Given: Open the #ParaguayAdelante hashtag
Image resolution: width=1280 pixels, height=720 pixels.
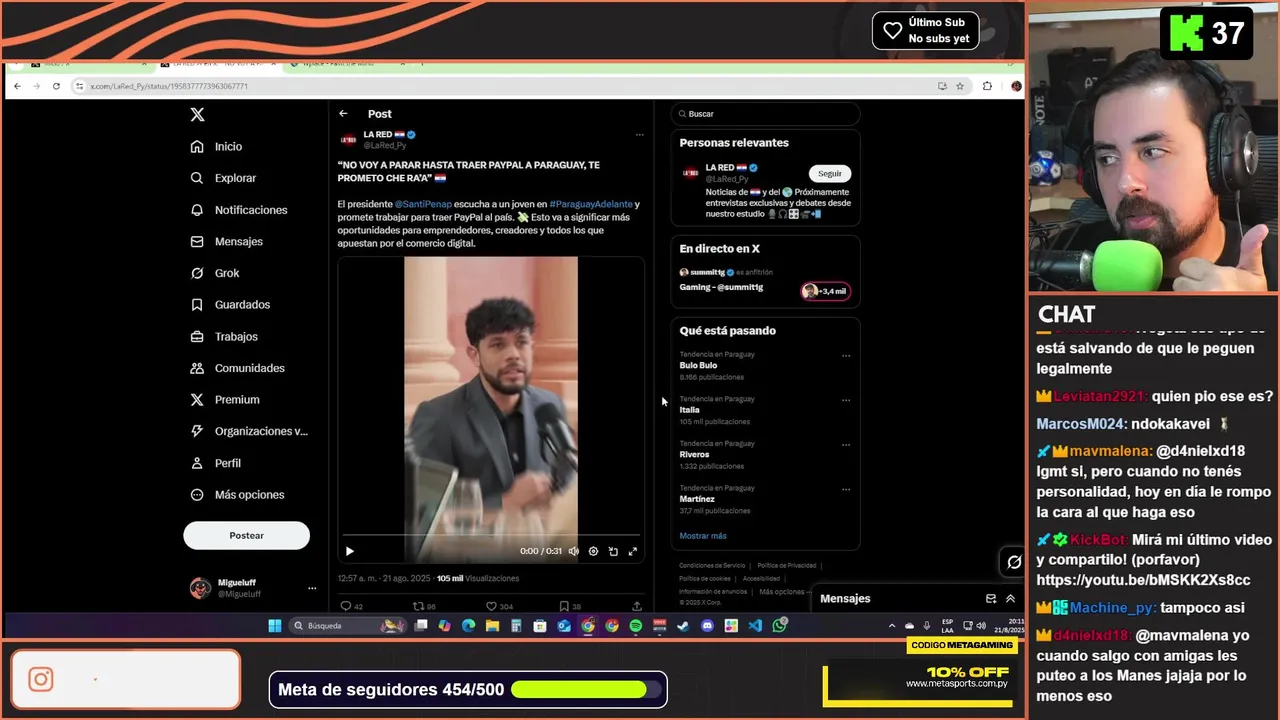Looking at the screenshot, I should 591,204.
